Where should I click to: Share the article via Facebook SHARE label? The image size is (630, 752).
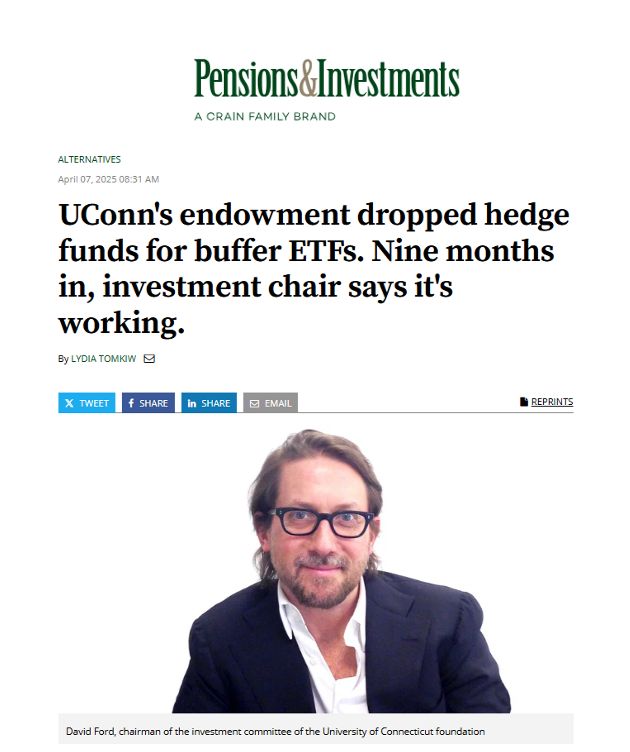coord(153,403)
